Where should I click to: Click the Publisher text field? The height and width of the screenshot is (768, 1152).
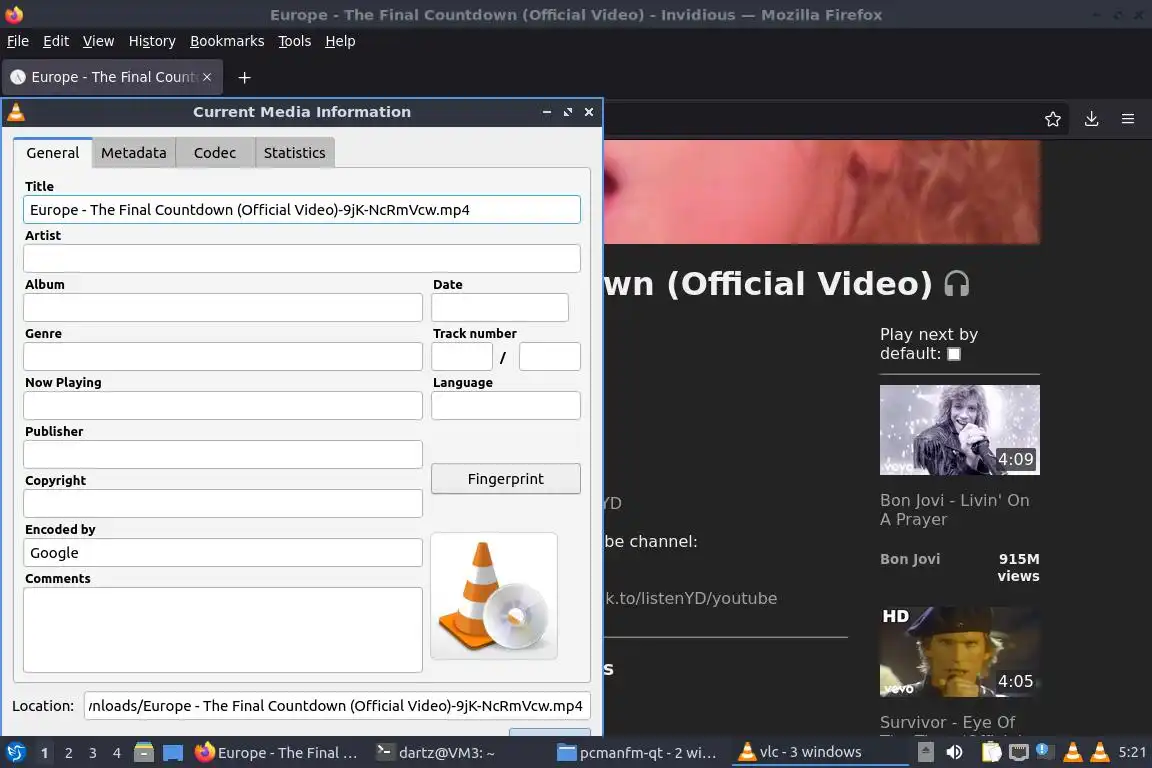tap(223, 454)
